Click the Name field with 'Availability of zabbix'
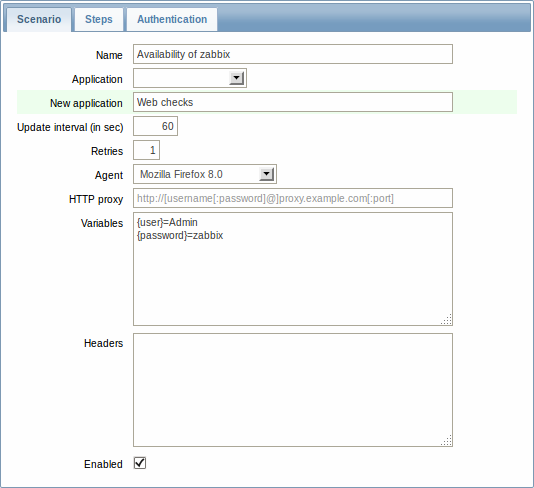 tap(293, 54)
